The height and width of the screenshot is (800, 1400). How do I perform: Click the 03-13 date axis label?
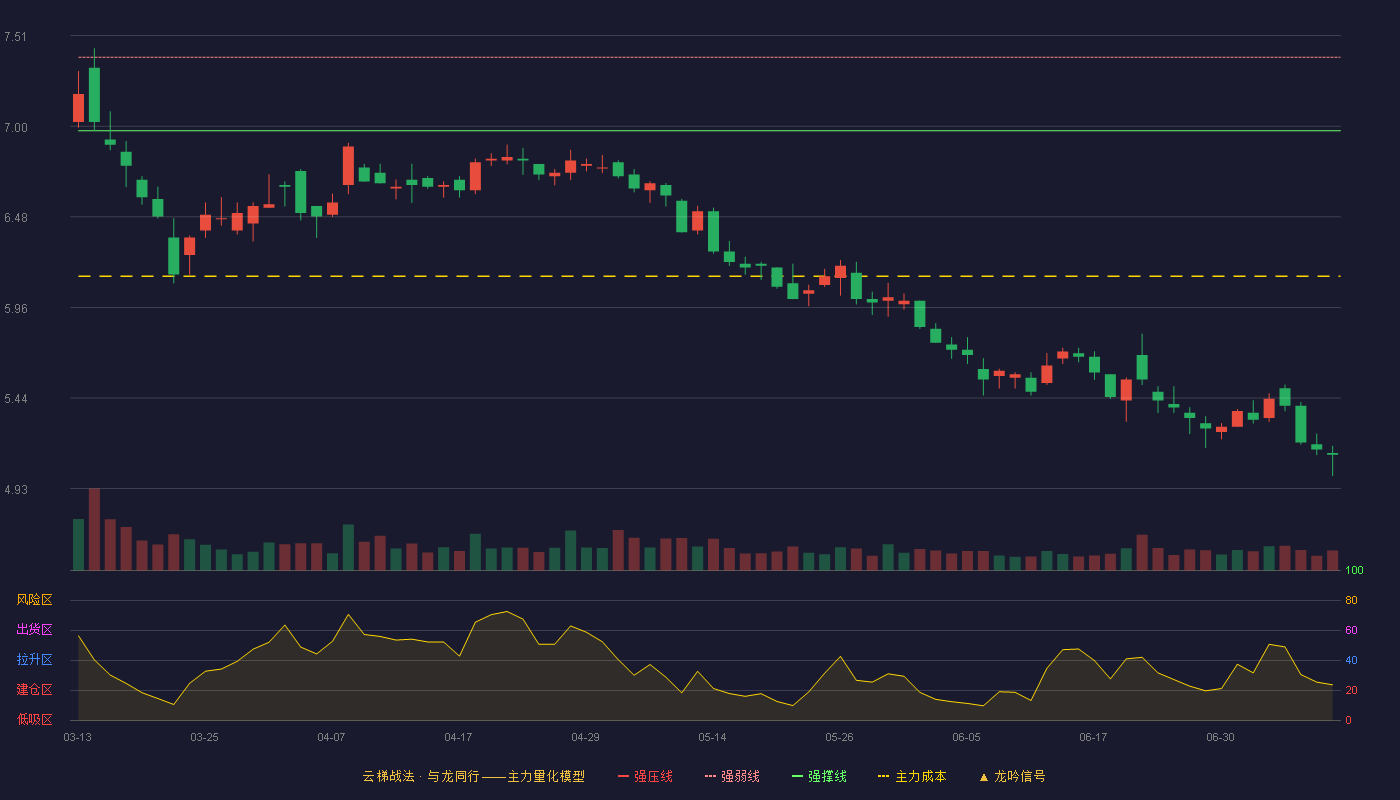click(x=77, y=737)
